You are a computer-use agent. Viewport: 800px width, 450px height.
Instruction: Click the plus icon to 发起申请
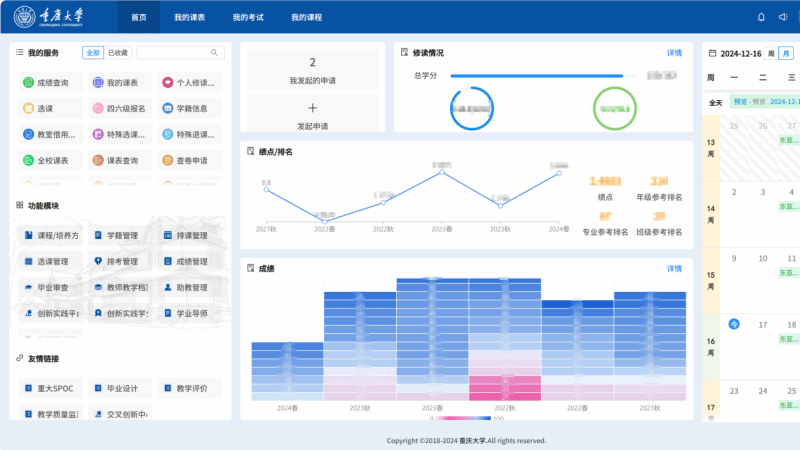coord(312,108)
